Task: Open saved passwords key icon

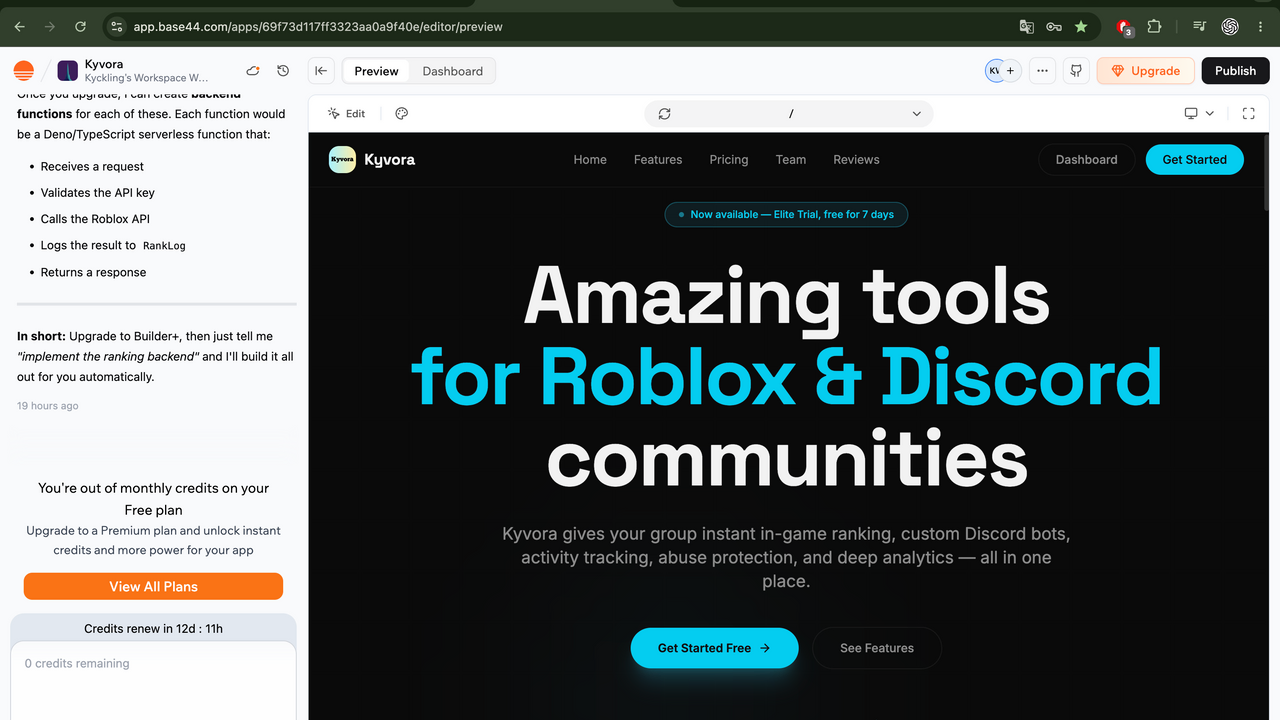Action: (1053, 27)
